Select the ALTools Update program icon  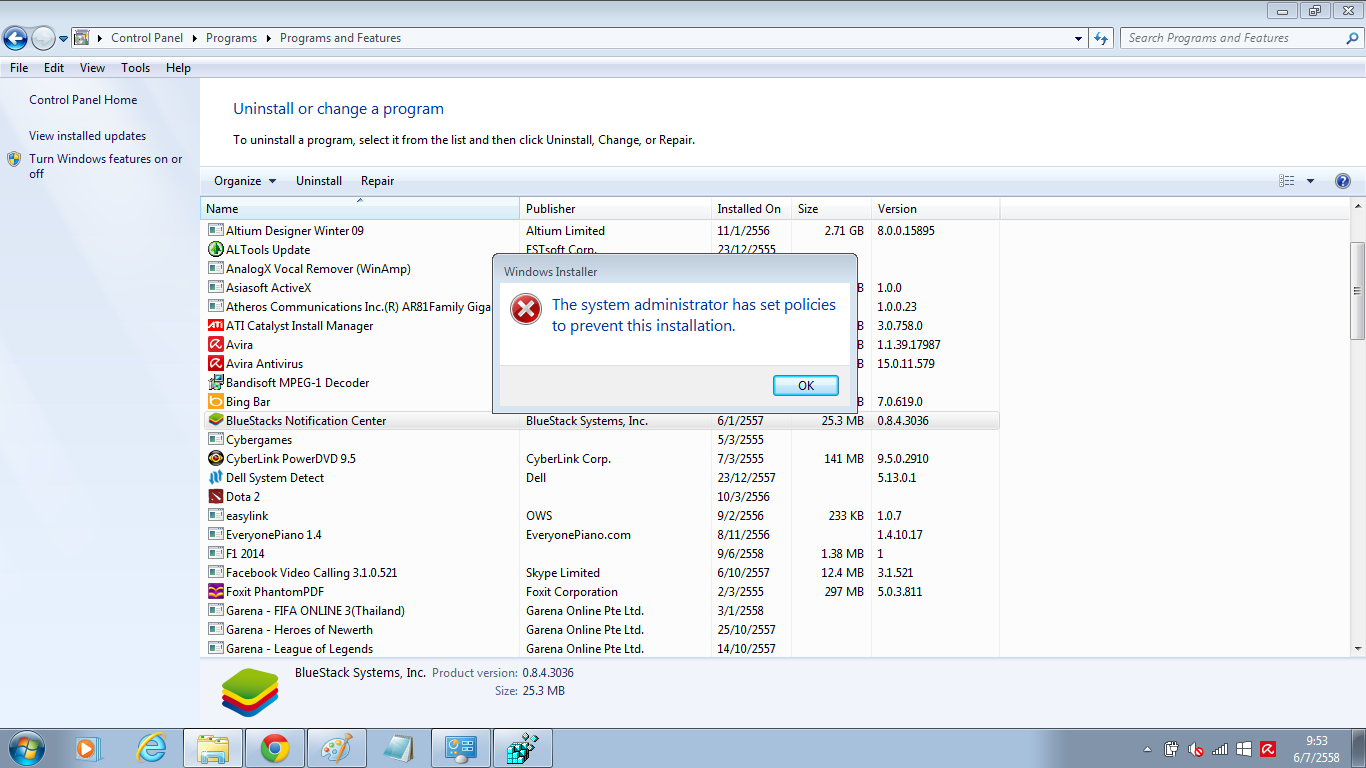click(x=215, y=250)
